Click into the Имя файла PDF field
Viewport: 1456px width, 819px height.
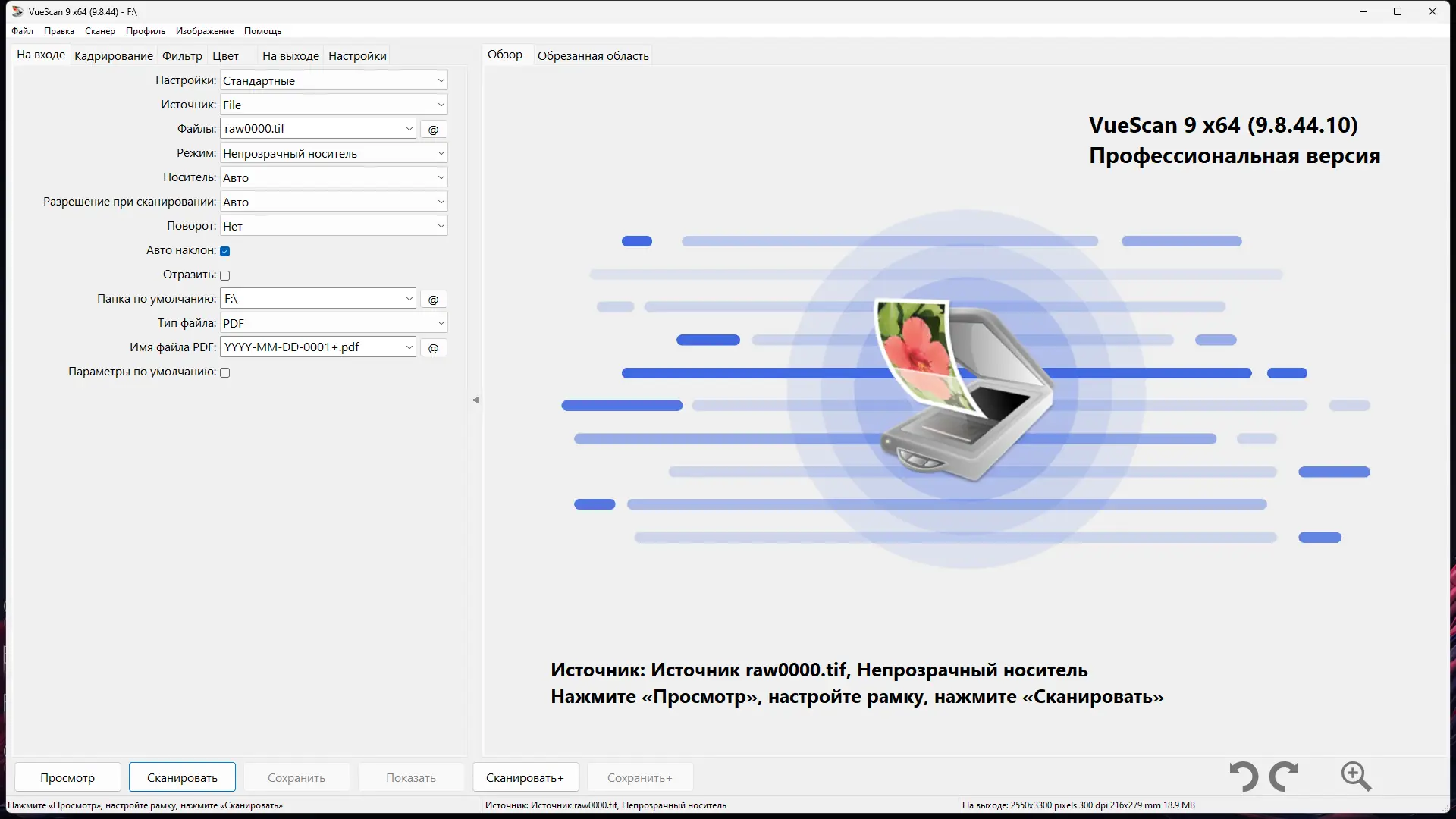(x=311, y=347)
